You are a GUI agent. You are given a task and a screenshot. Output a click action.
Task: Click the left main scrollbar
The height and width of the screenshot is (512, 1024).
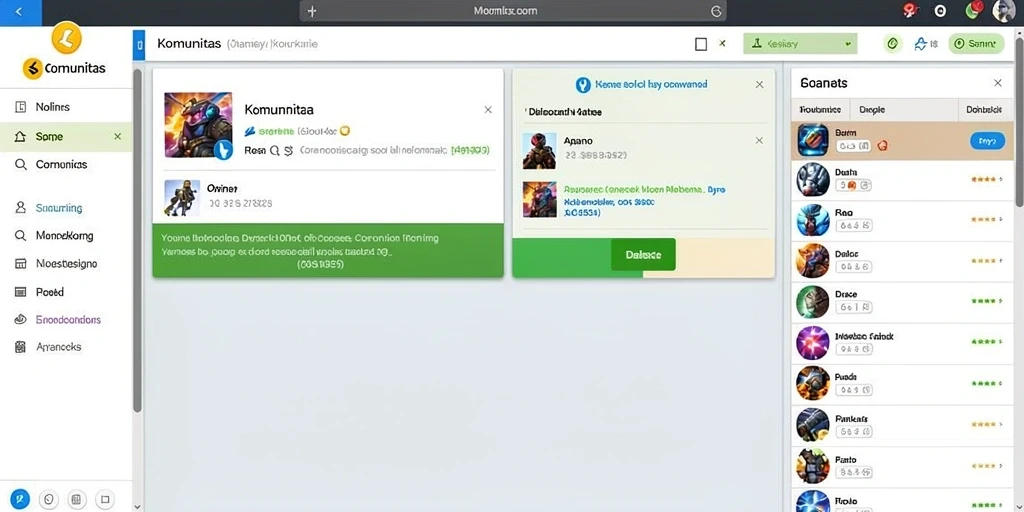pyautogui.click(x=137, y=240)
